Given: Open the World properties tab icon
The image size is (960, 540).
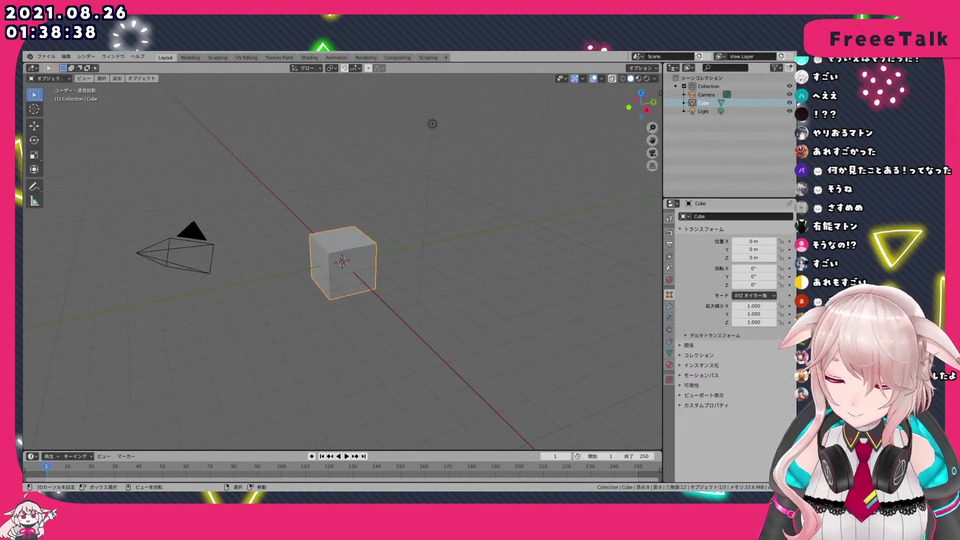Looking at the screenshot, I should pos(669,280).
